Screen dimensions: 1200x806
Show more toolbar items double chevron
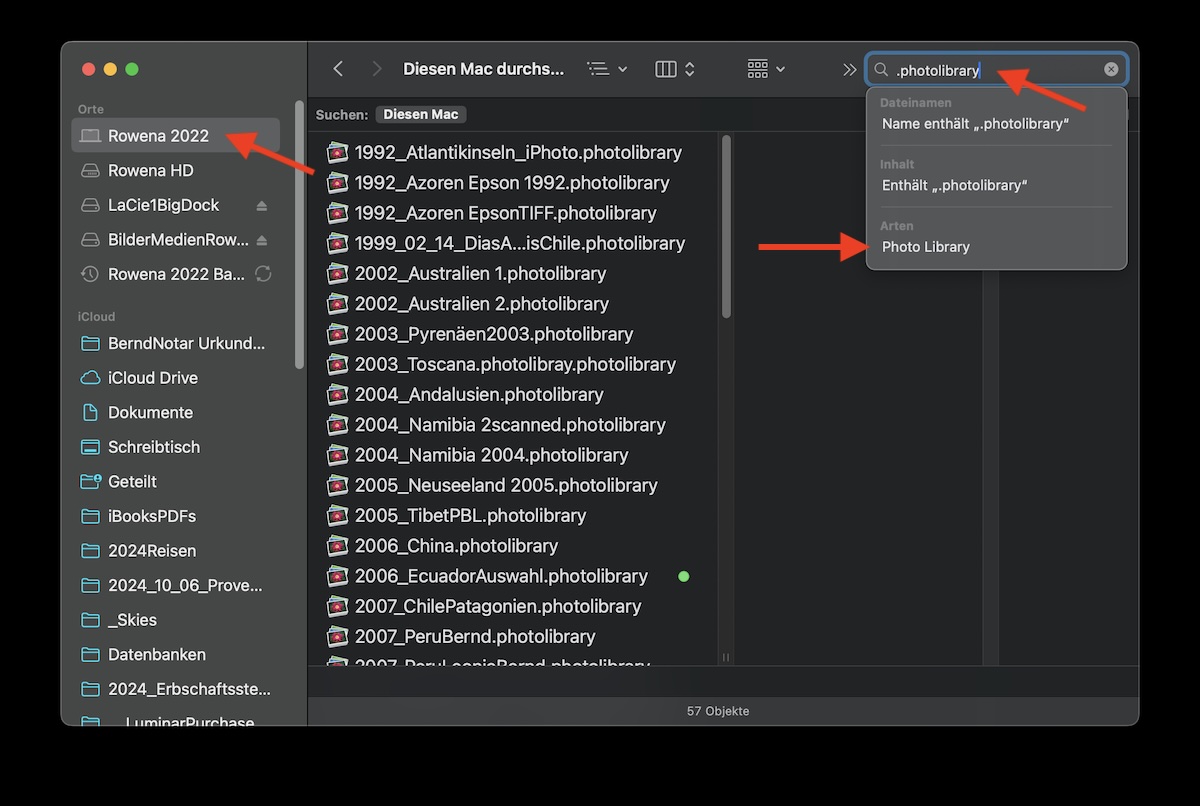pyautogui.click(x=849, y=69)
